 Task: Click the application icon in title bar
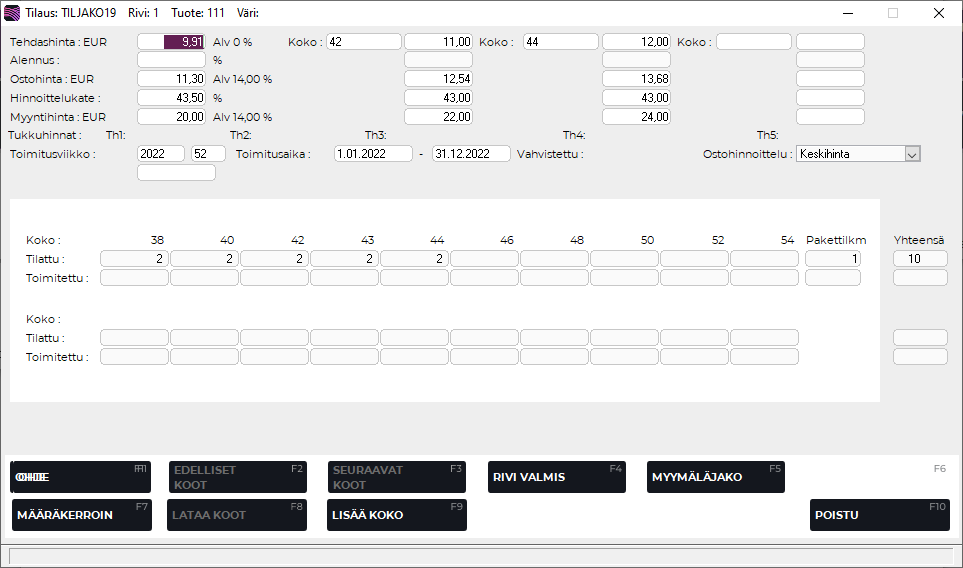click(13, 13)
